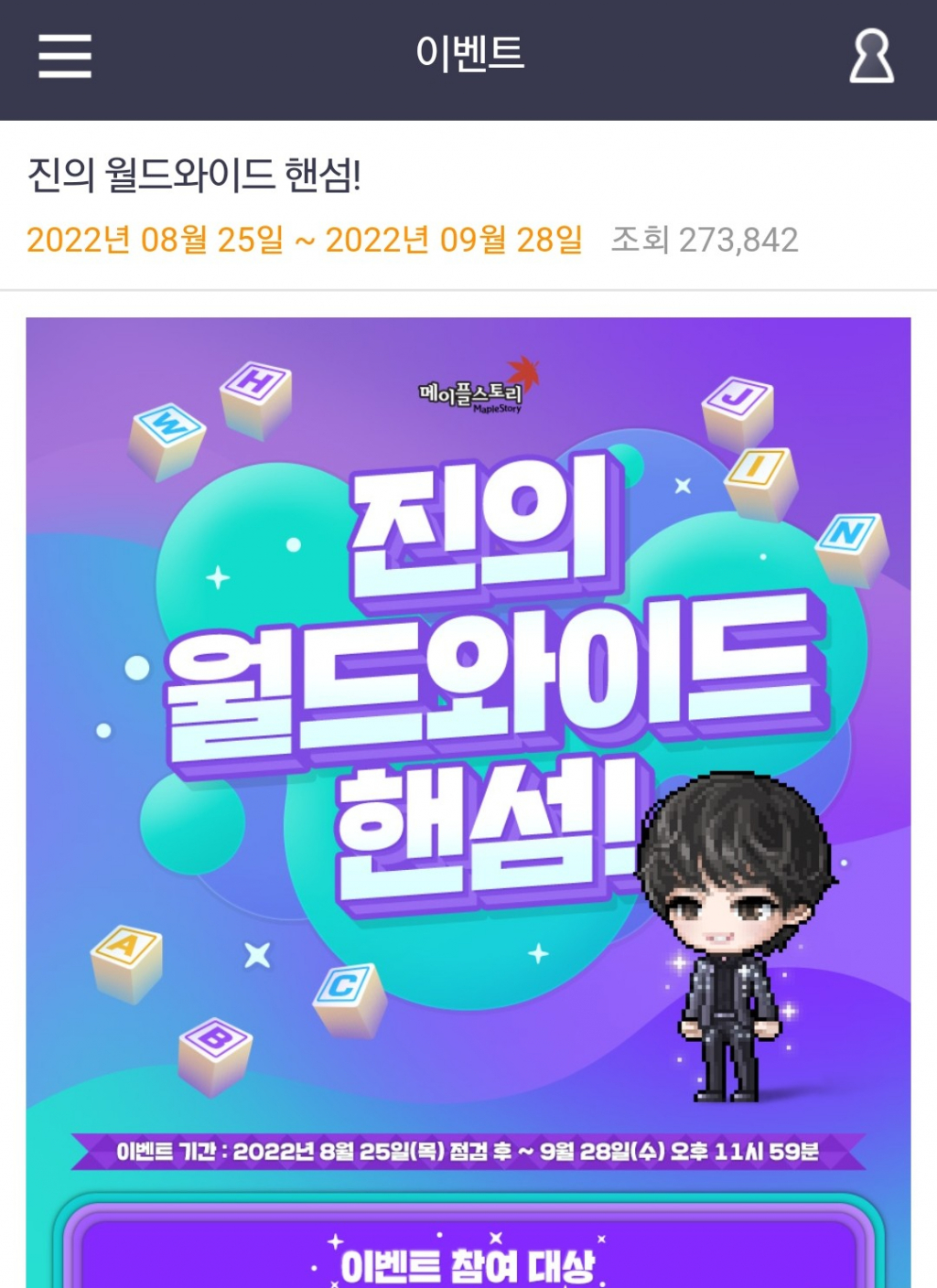Click the C letter block
The image size is (937, 1288).
[350, 1000]
